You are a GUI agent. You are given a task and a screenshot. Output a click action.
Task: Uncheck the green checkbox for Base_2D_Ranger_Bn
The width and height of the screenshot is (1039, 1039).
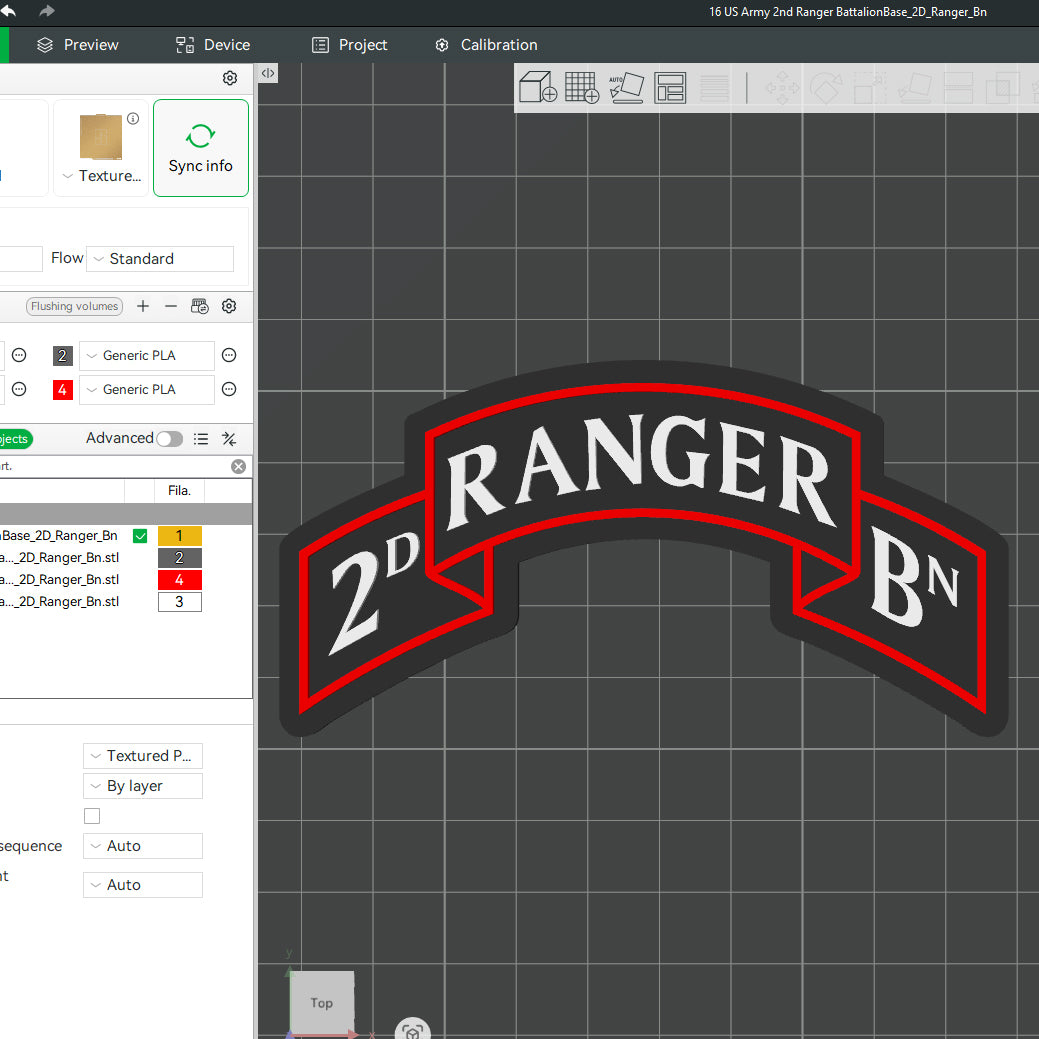[140, 536]
